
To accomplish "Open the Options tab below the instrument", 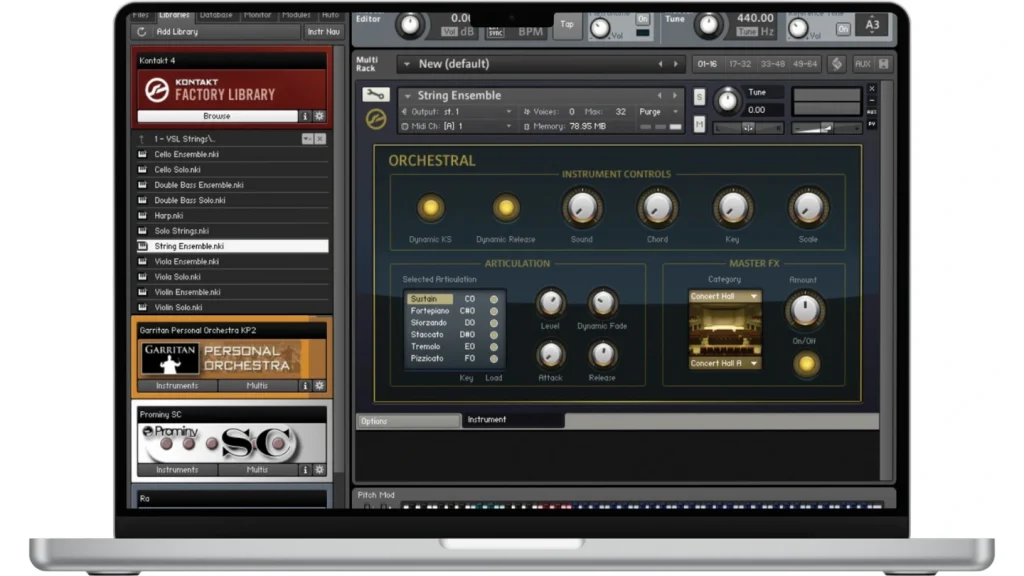I will coord(408,421).
